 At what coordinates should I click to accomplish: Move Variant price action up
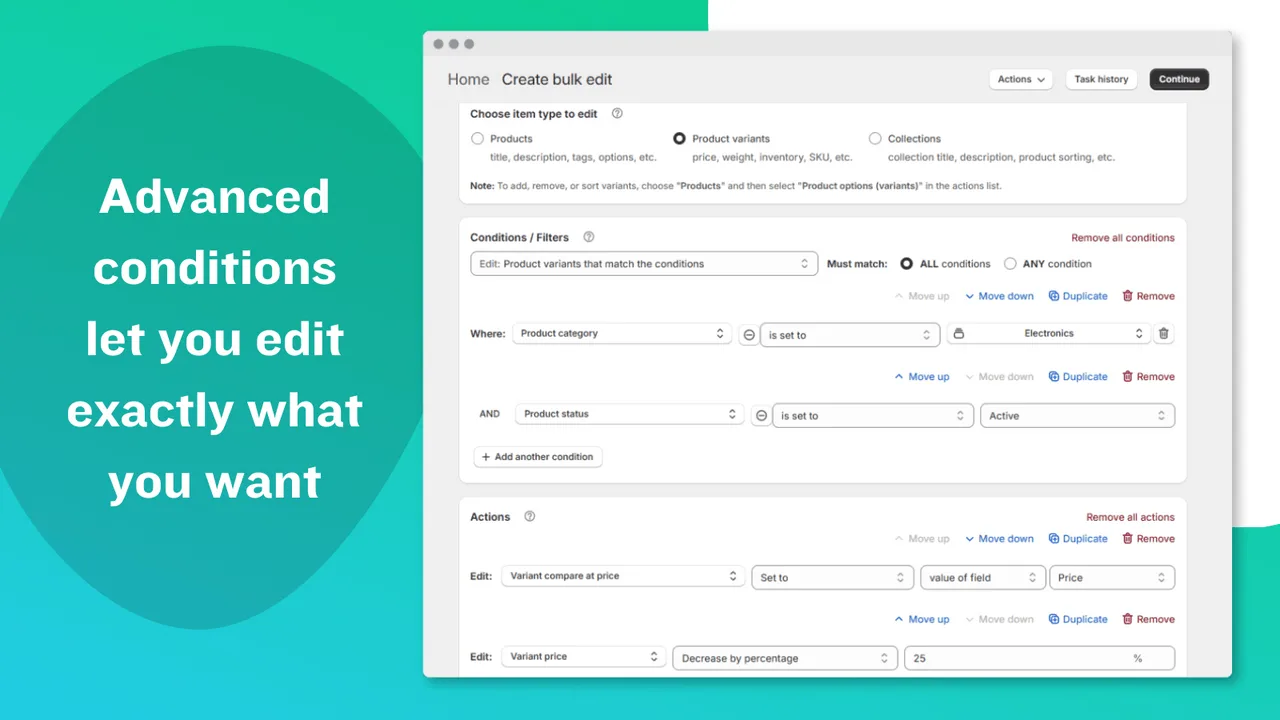[921, 619]
